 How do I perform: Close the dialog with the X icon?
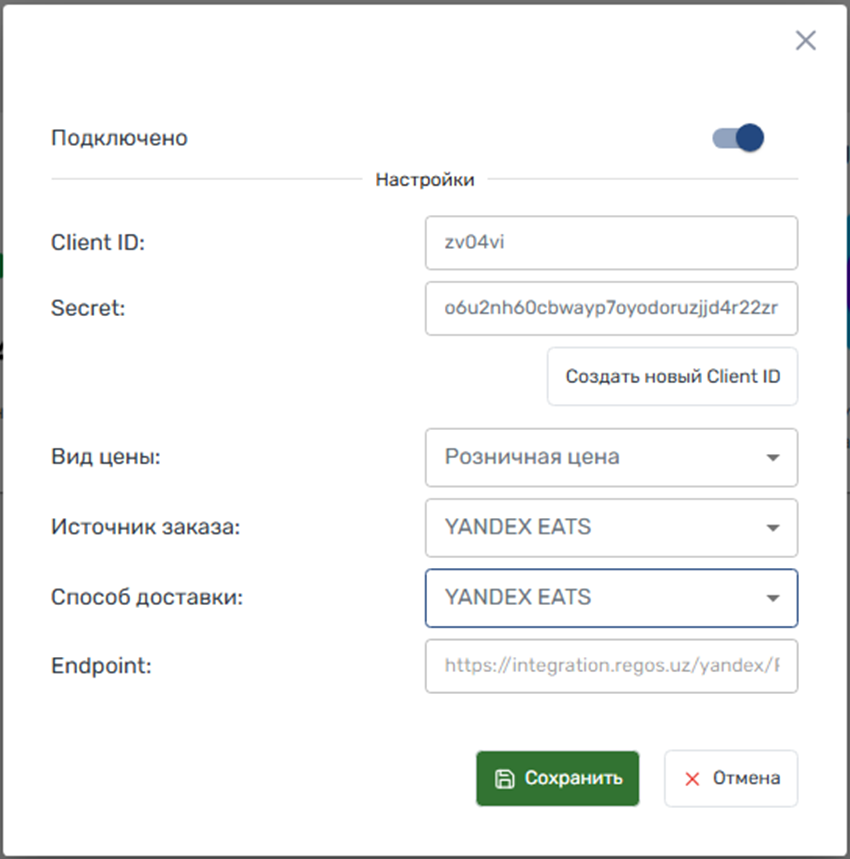point(805,41)
